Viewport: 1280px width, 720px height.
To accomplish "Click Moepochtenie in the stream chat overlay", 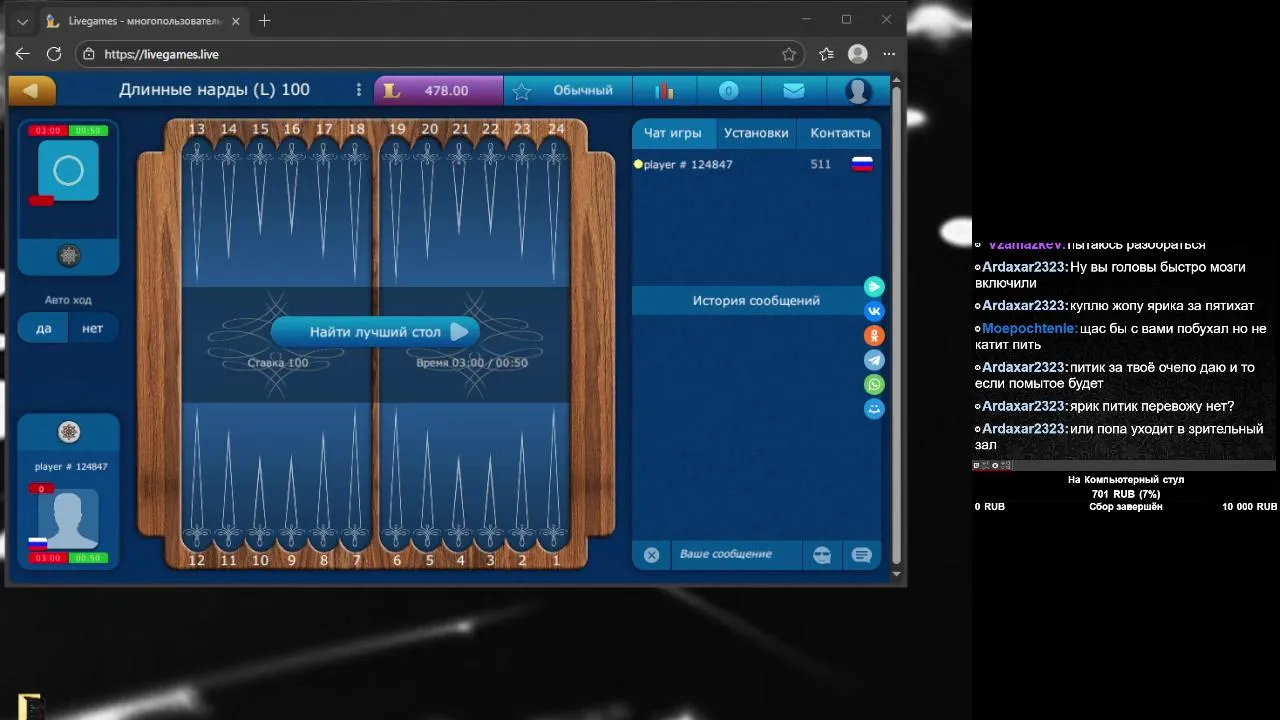I will 1030,328.
